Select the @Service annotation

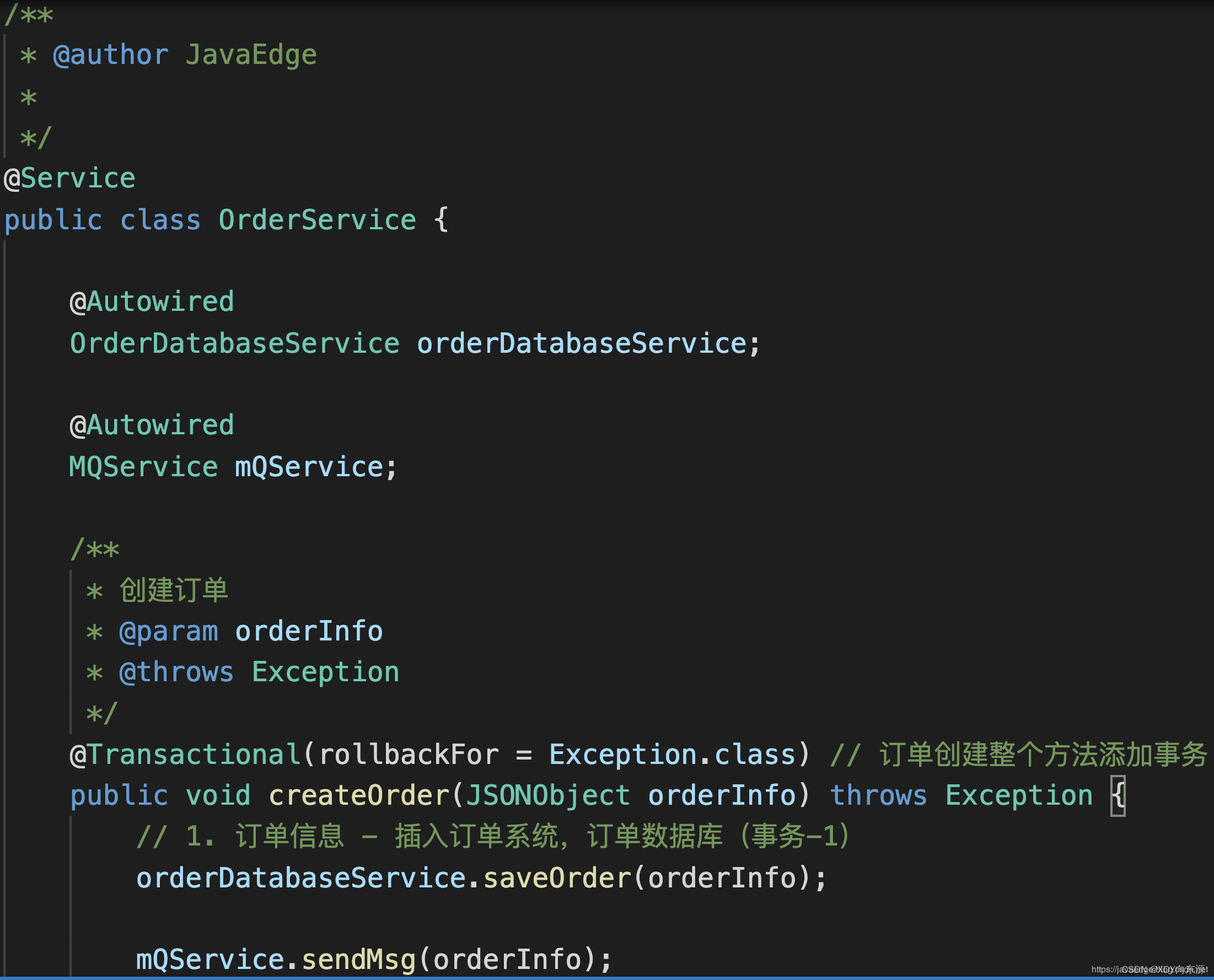(x=69, y=179)
